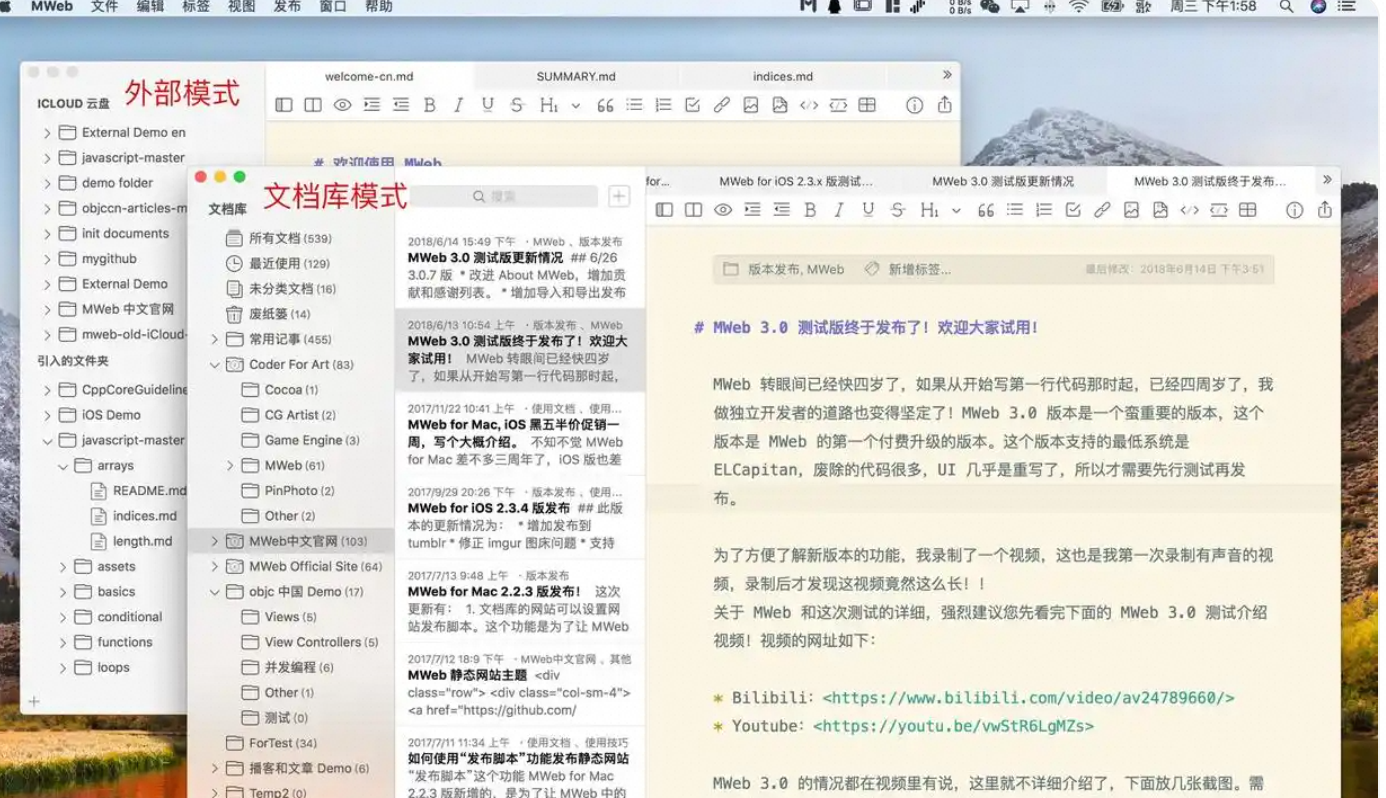Click 新增标签... to add a tag

coord(919,269)
